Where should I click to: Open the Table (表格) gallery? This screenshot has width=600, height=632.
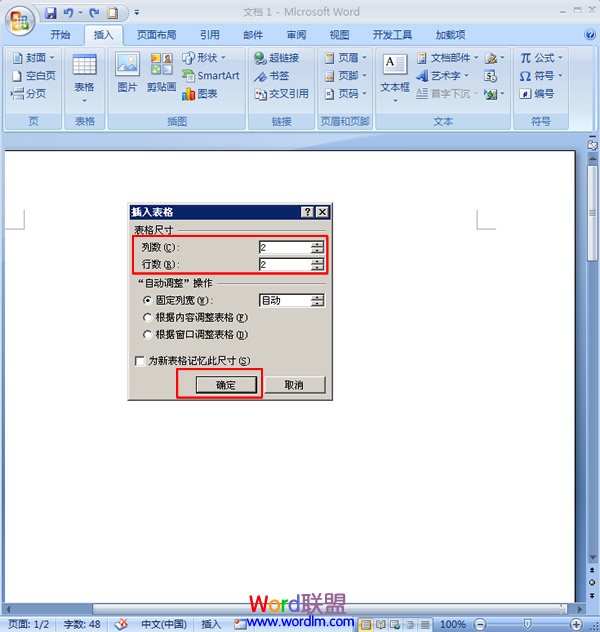coord(85,78)
